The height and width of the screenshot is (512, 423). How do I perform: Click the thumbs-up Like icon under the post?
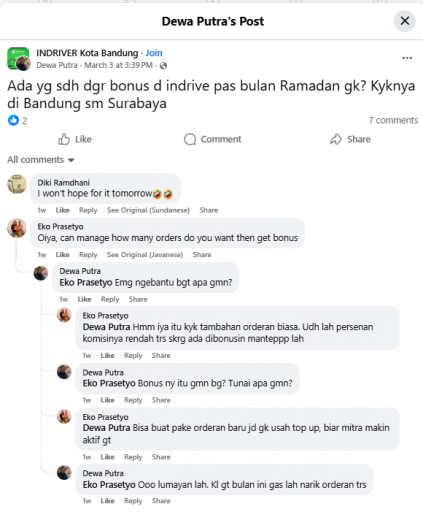(x=64, y=139)
